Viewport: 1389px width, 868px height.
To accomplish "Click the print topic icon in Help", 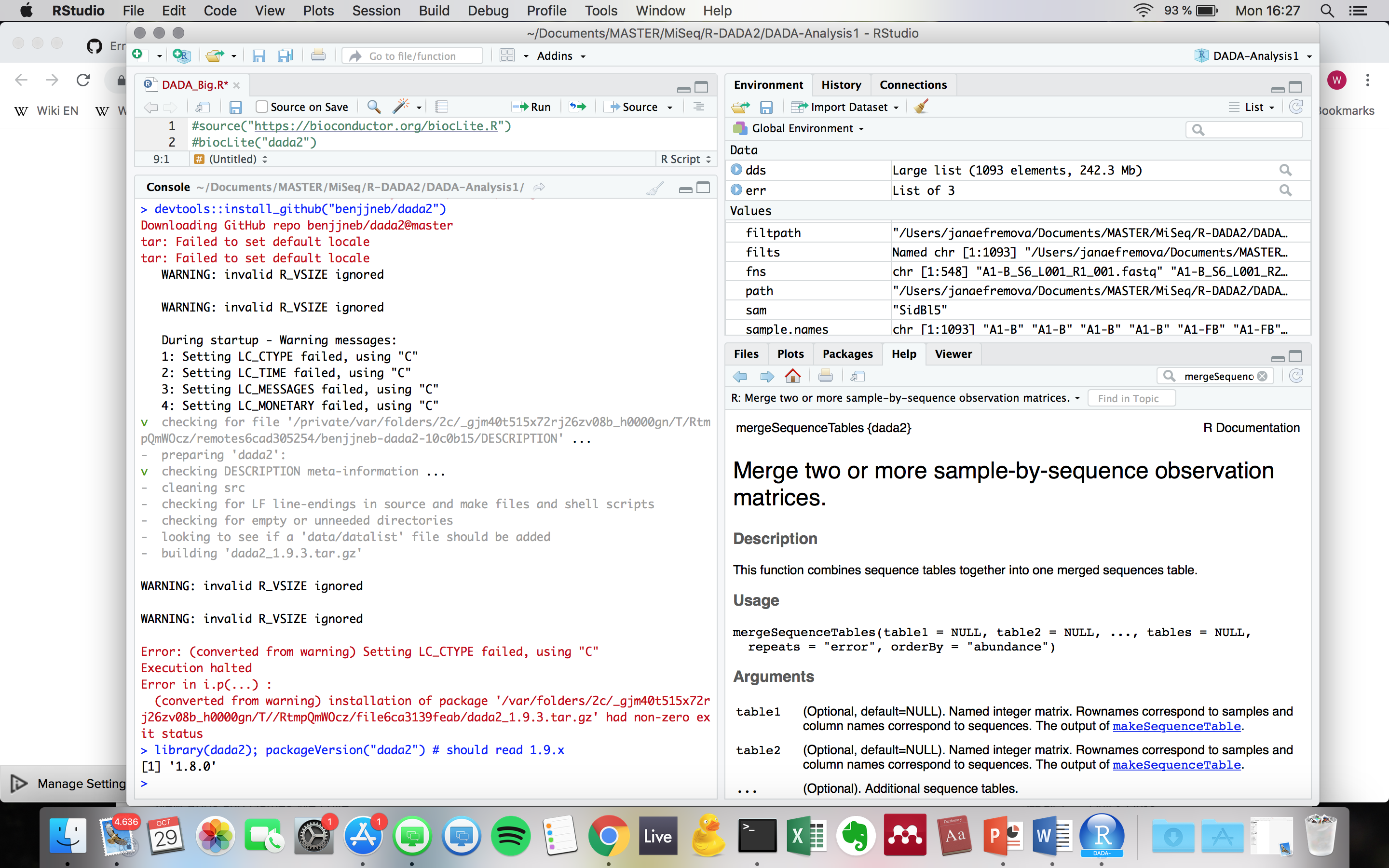I will pos(825,376).
